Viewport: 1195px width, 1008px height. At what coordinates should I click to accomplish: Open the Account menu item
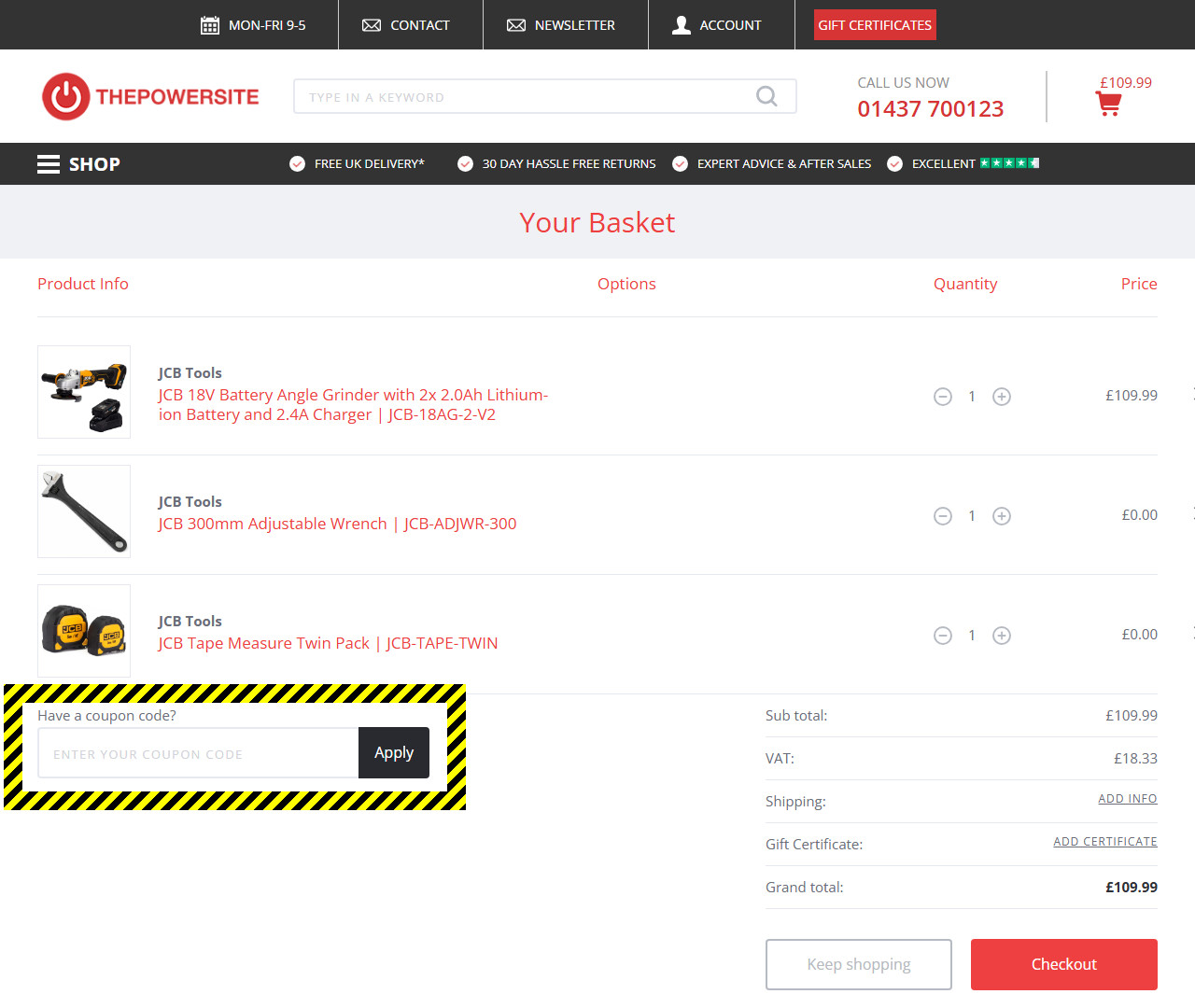[717, 25]
